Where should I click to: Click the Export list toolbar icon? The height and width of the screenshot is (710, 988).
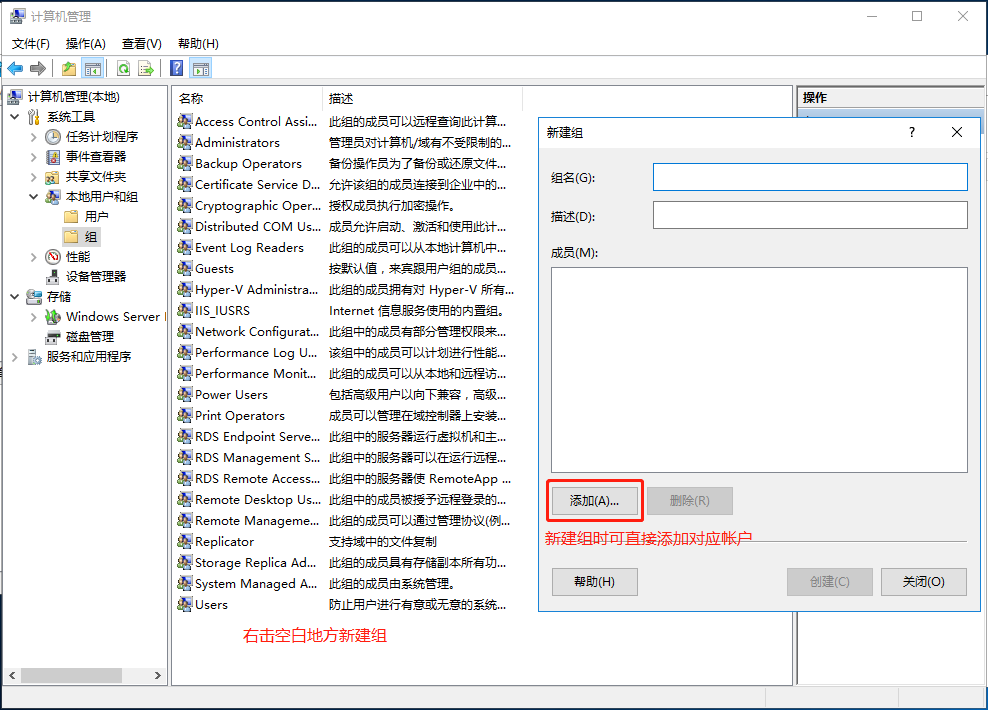click(x=146, y=68)
